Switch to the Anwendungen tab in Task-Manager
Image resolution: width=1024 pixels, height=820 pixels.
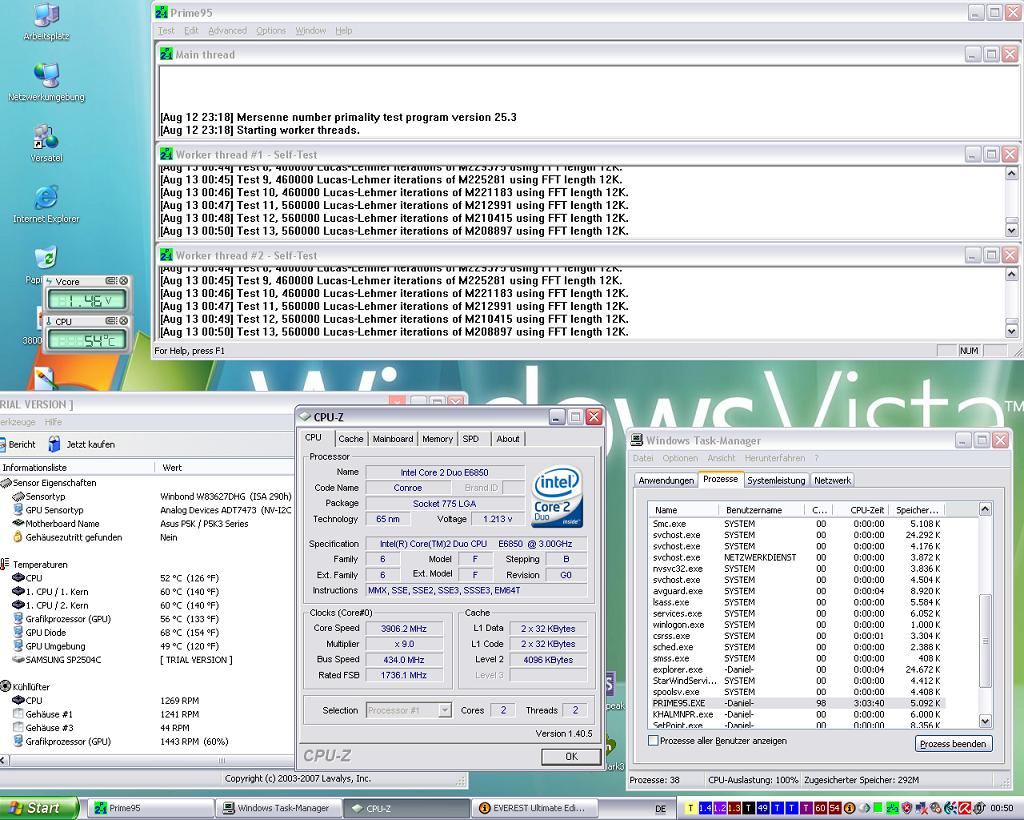pyautogui.click(x=666, y=481)
